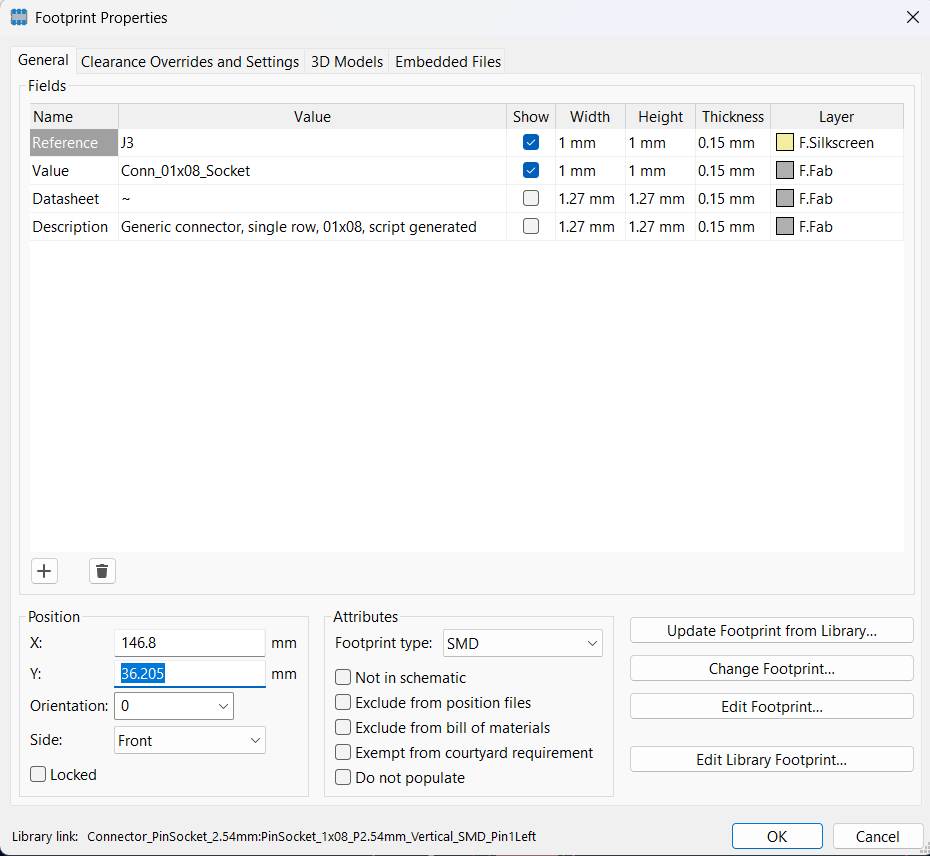This screenshot has height=856, width=930.
Task: Click Update Footprint from Library button
Action: [771, 631]
